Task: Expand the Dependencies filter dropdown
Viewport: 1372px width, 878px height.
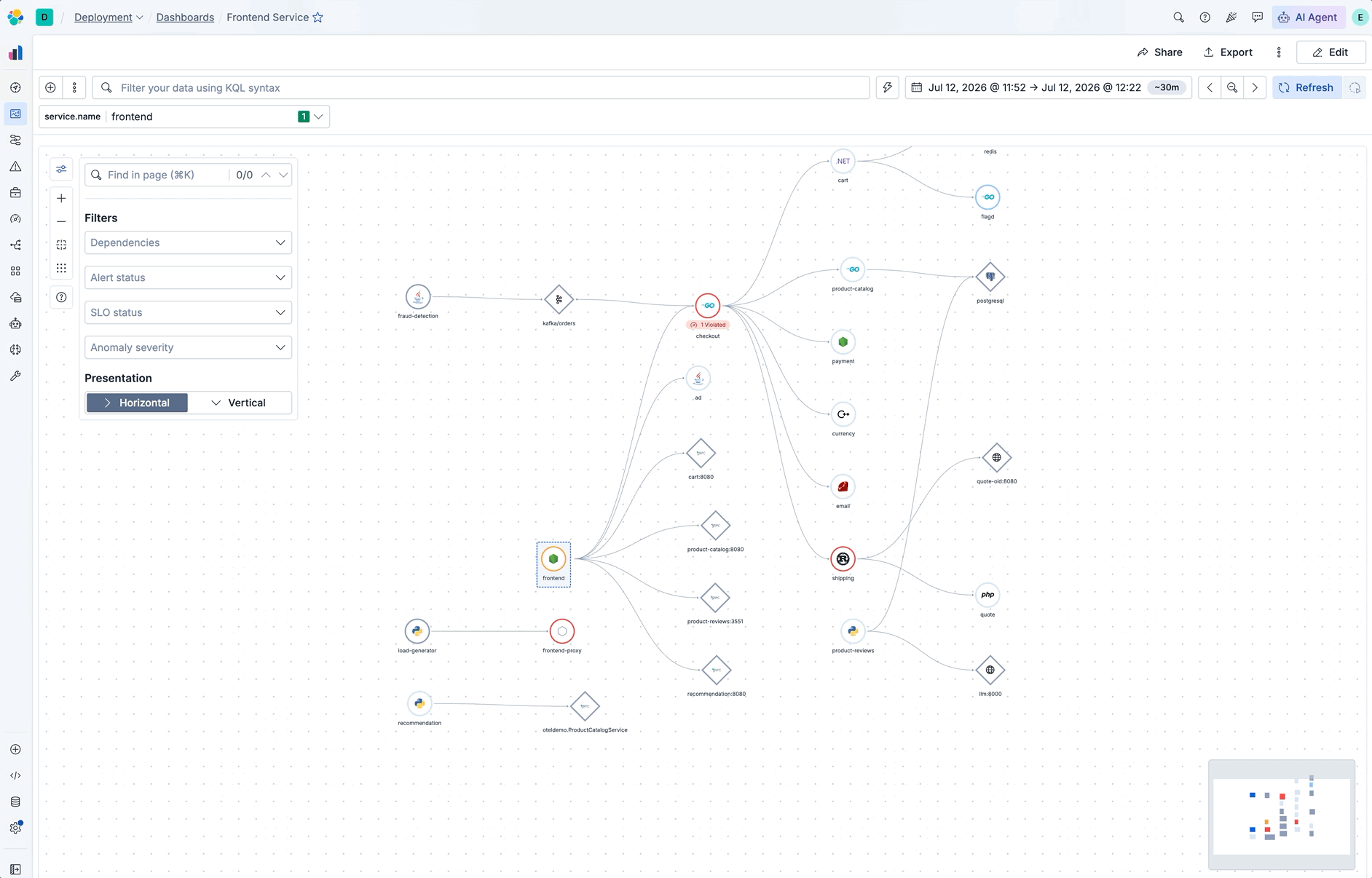Action: point(188,242)
